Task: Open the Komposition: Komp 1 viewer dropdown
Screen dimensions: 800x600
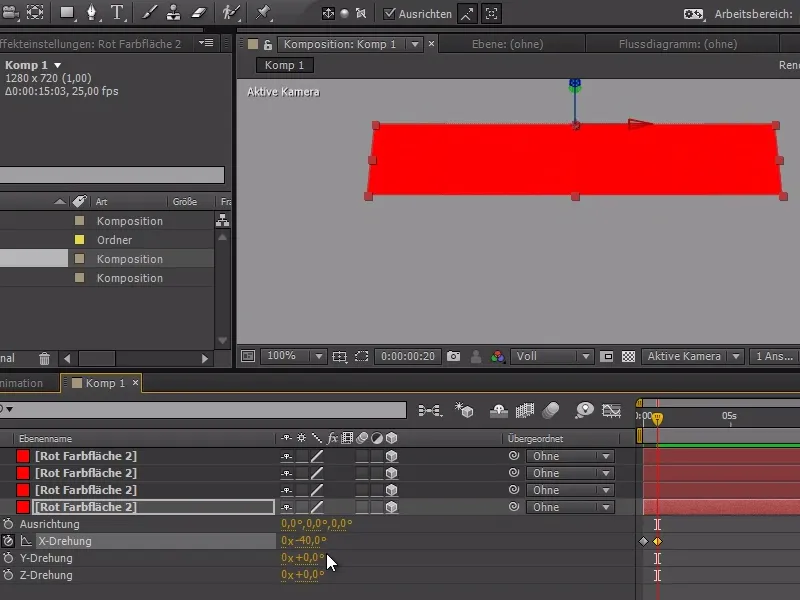Action: [415, 44]
